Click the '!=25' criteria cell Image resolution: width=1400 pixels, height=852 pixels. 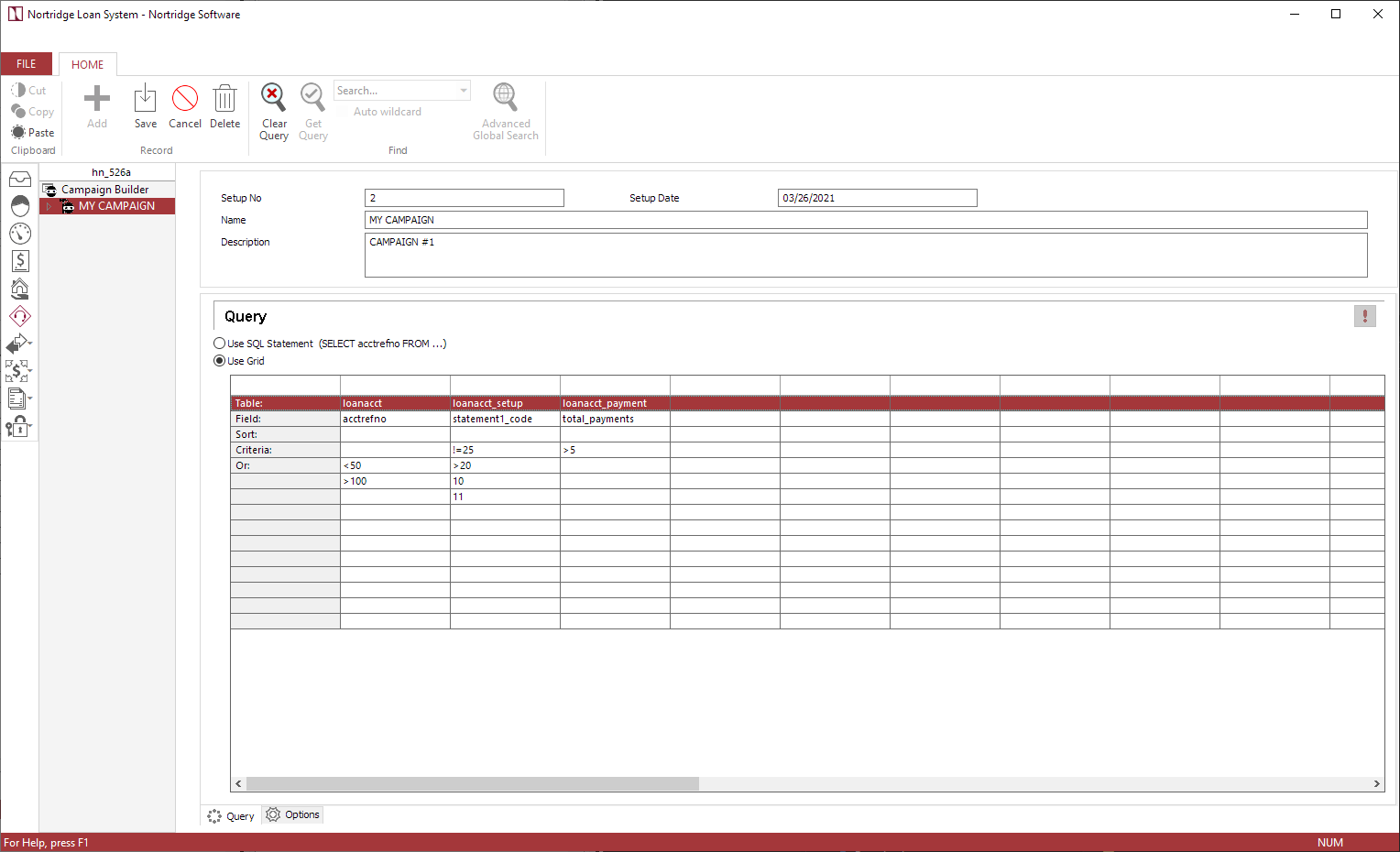click(x=505, y=450)
